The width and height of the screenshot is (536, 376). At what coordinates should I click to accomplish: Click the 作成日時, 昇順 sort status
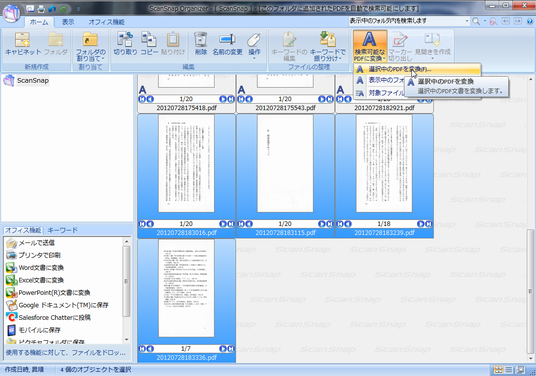pyautogui.click(x=24, y=370)
